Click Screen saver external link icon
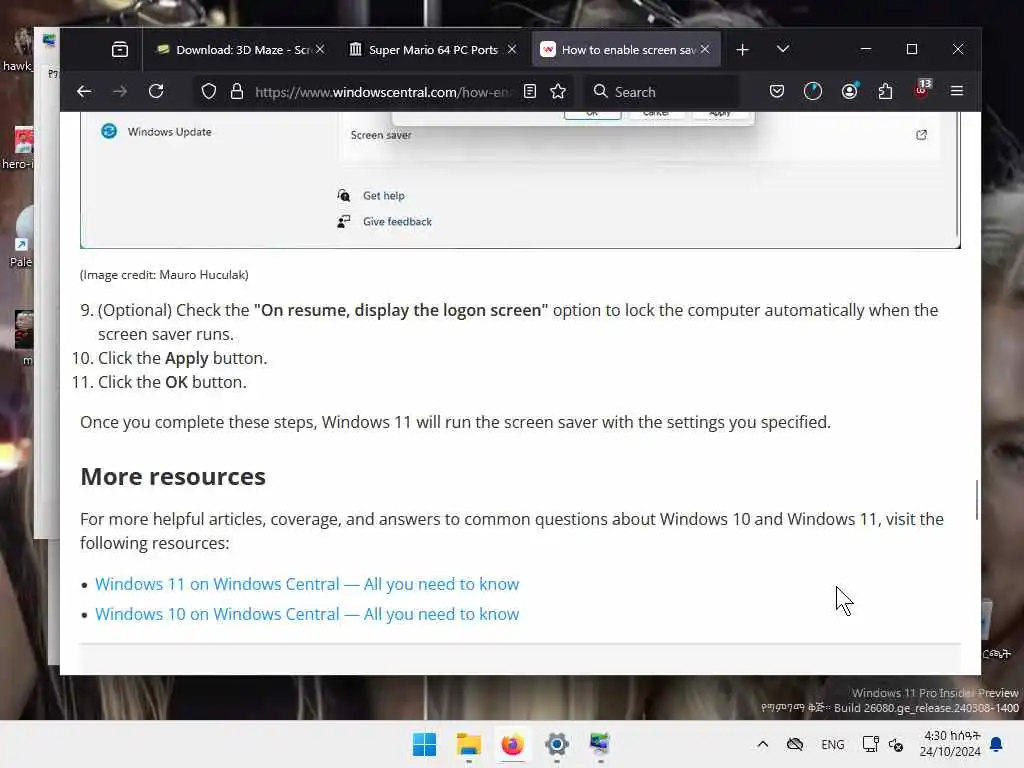This screenshot has width=1024, height=768. tap(921, 135)
